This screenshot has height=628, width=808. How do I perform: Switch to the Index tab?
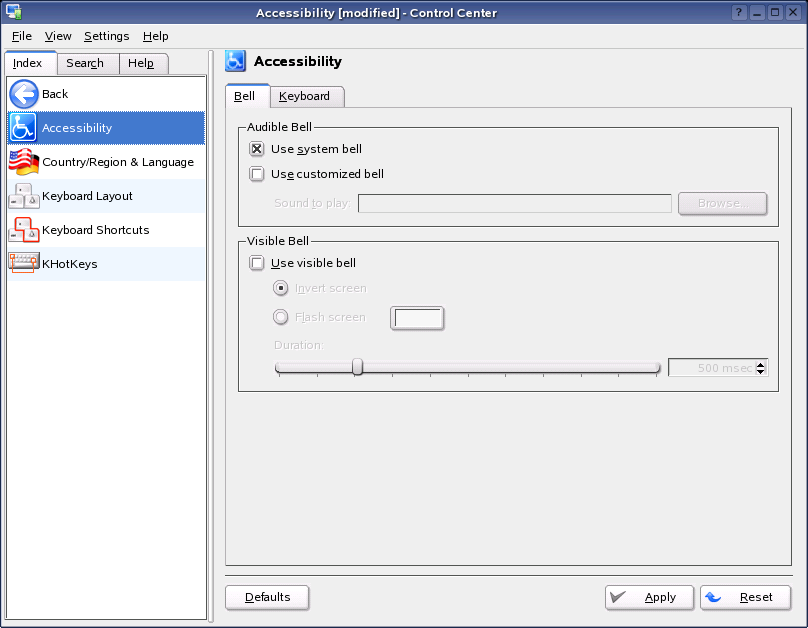click(30, 63)
